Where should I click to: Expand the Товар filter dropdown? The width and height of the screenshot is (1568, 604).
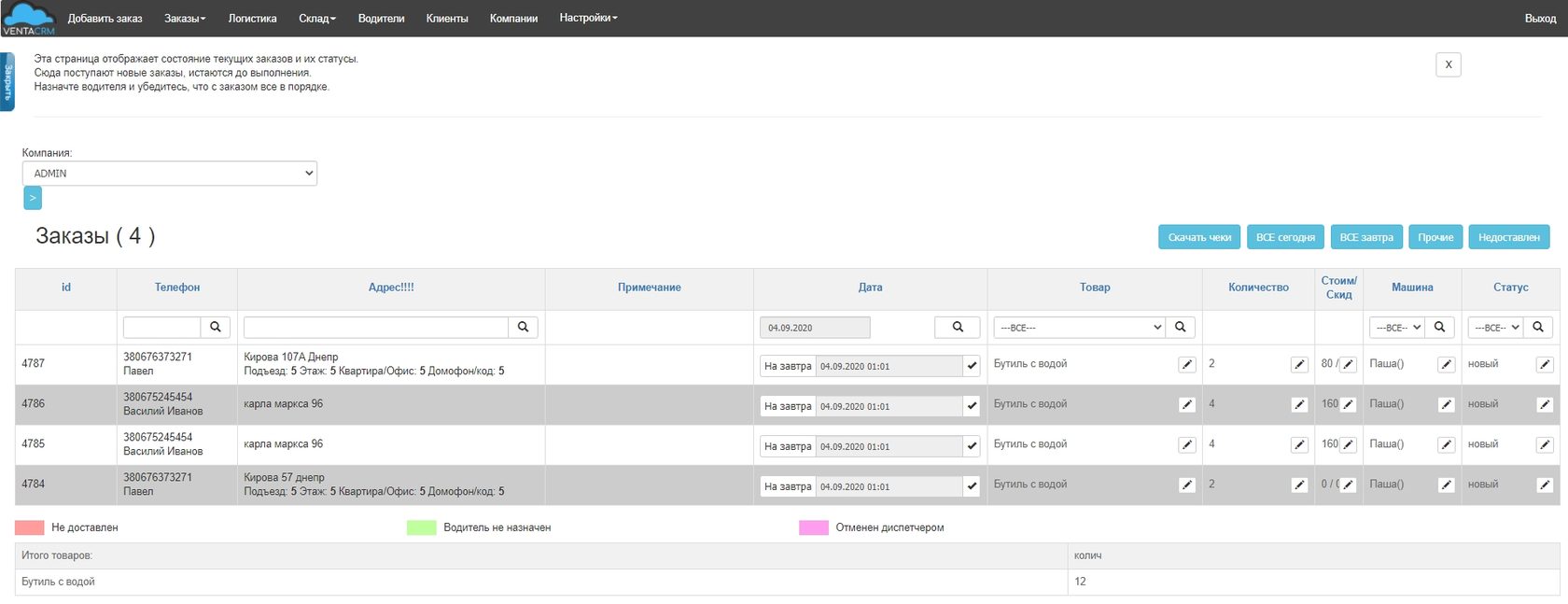click(1079, 328)
